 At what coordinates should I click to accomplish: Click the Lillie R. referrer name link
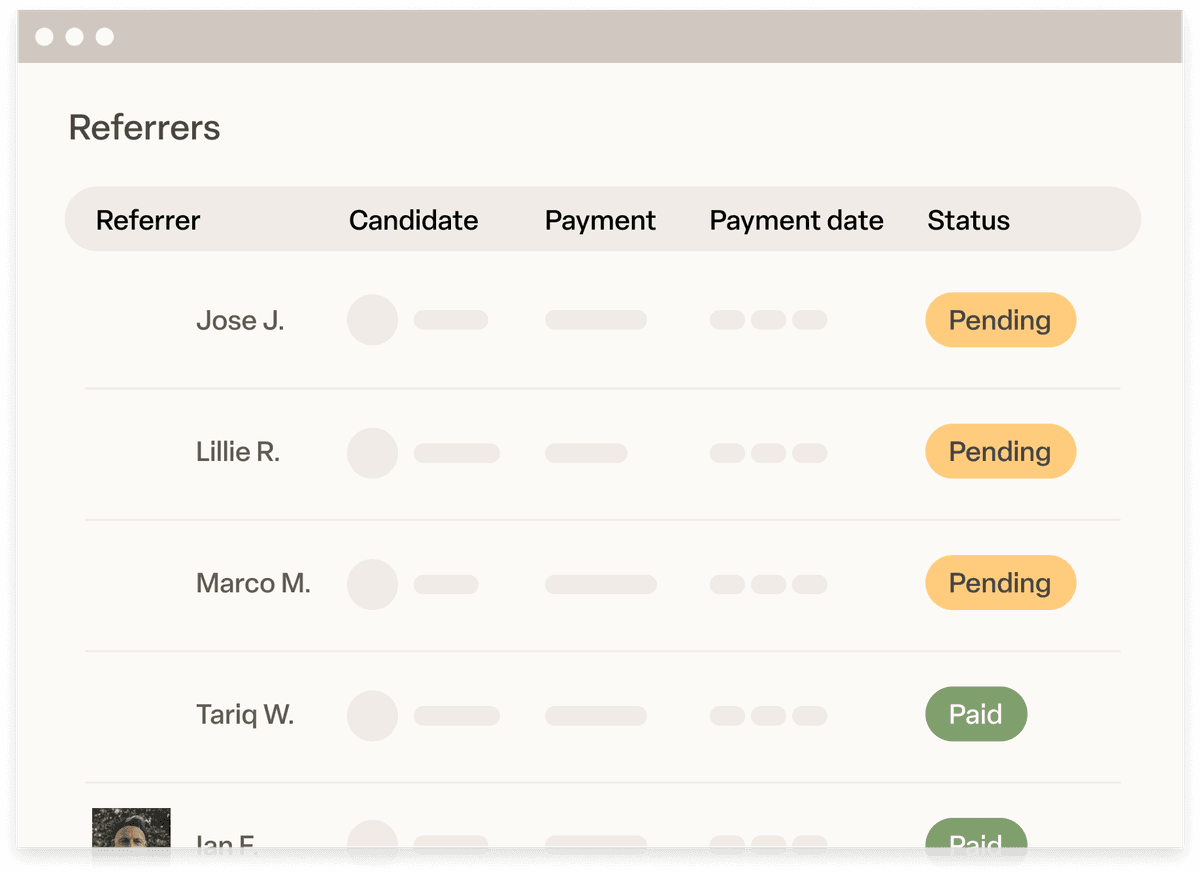[238, 452]
